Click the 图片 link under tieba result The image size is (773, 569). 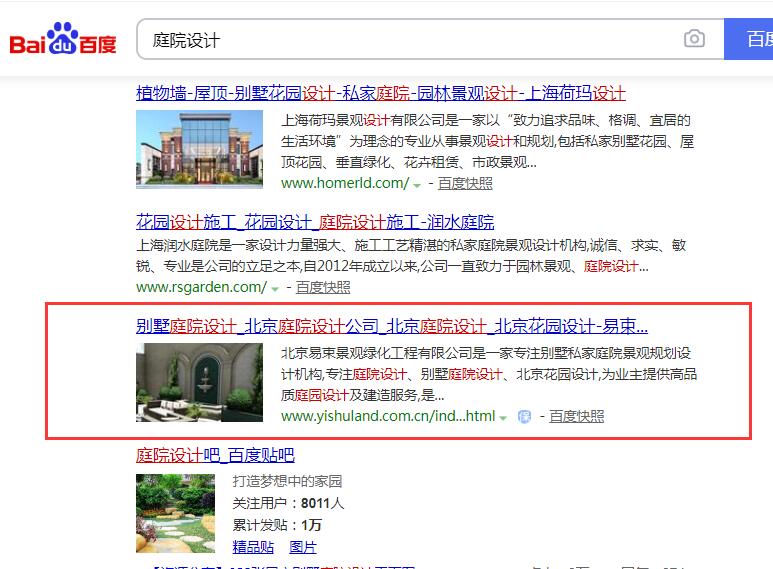tap(303, 547)
